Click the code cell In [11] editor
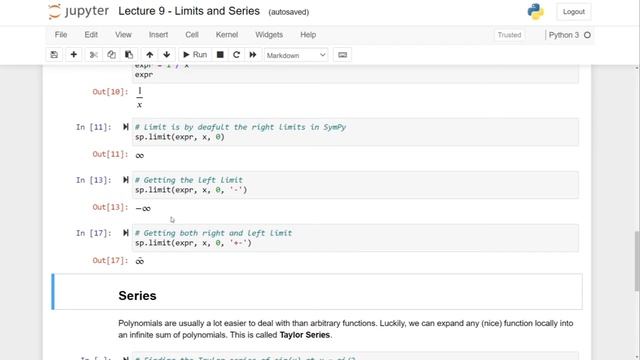 (355, 132)
